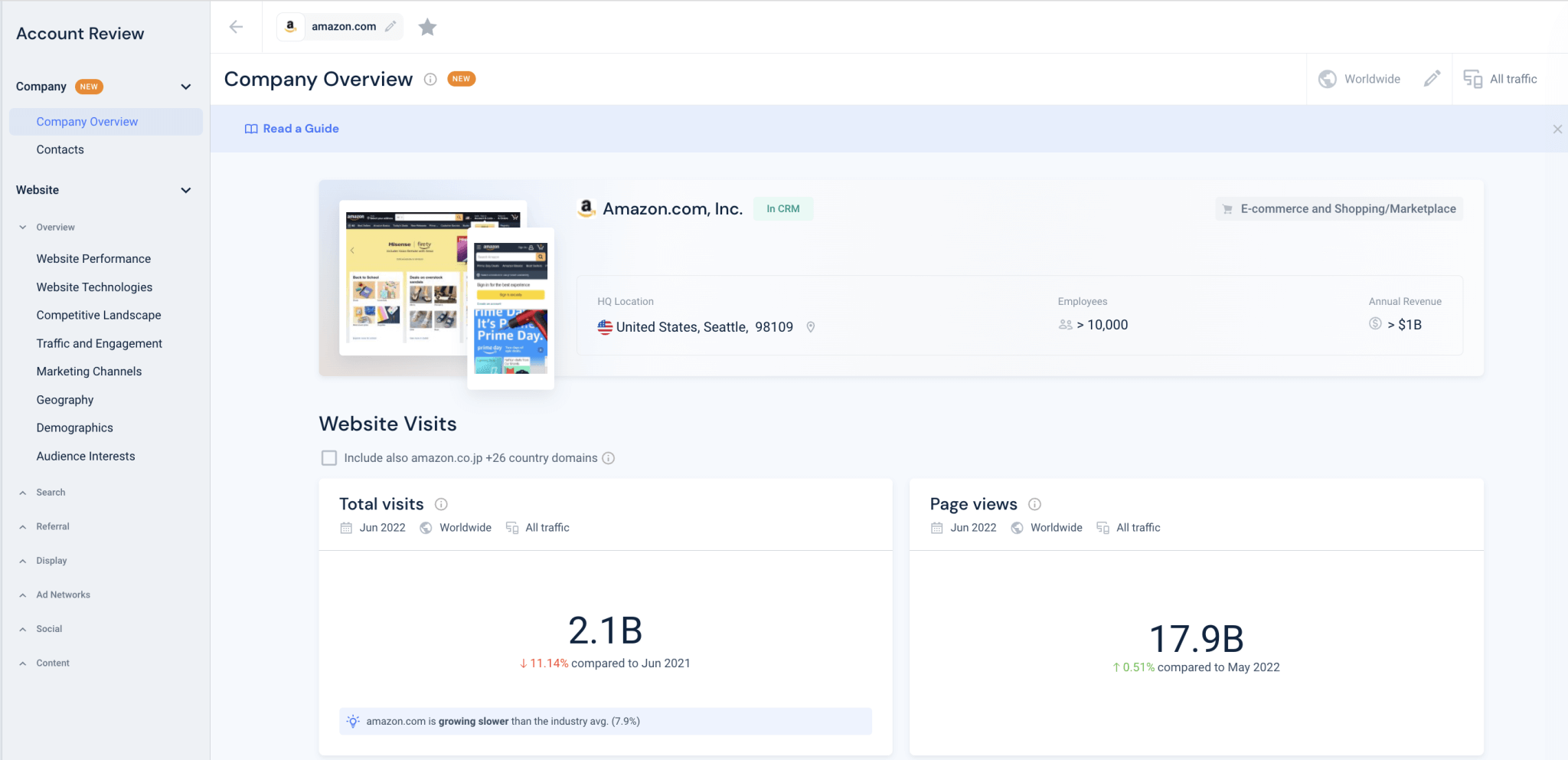Viewport: 1568px width, 760px height.
Task: Click the info icon next to Company Overview
Action: [430, 79]
